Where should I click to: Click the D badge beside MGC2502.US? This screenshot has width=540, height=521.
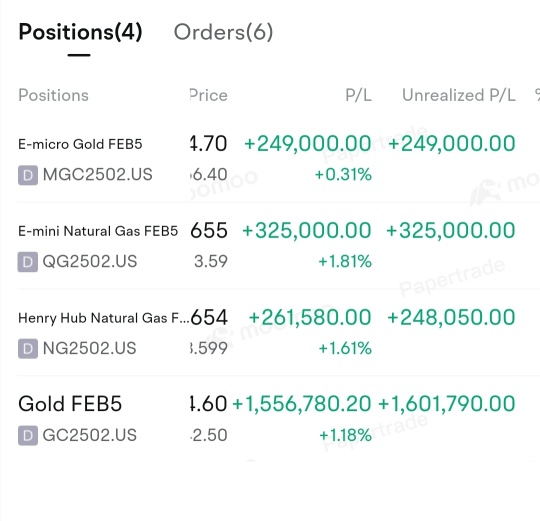pos(28,175)
